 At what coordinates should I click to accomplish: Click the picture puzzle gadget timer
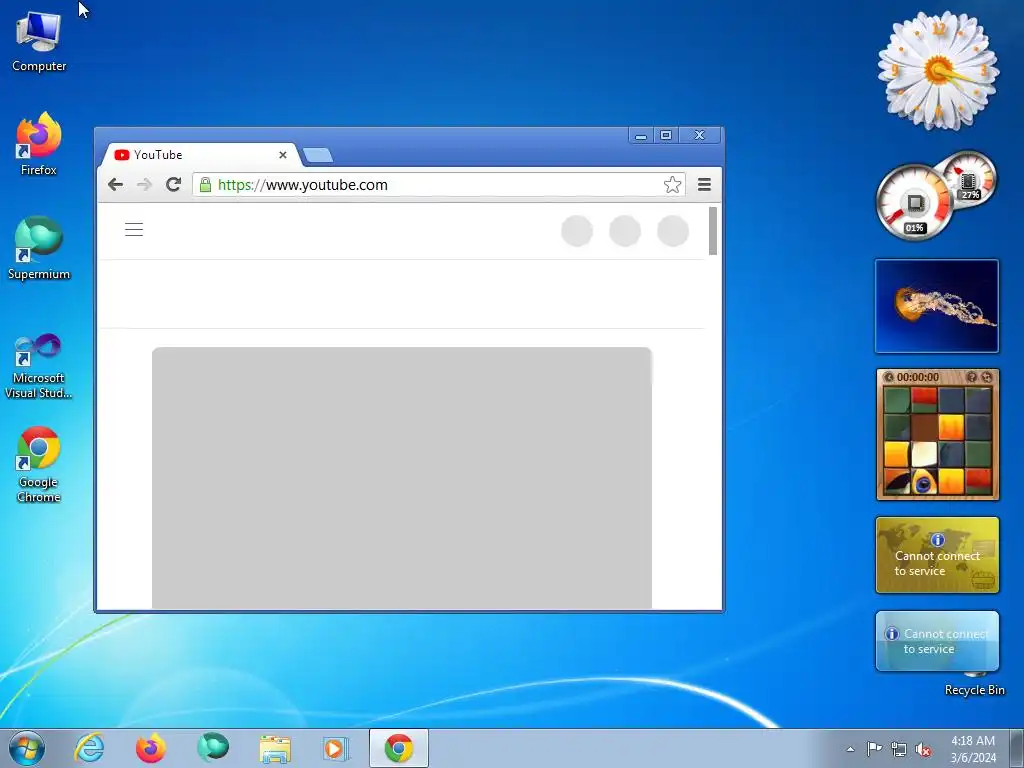click(x=918, y=377)
